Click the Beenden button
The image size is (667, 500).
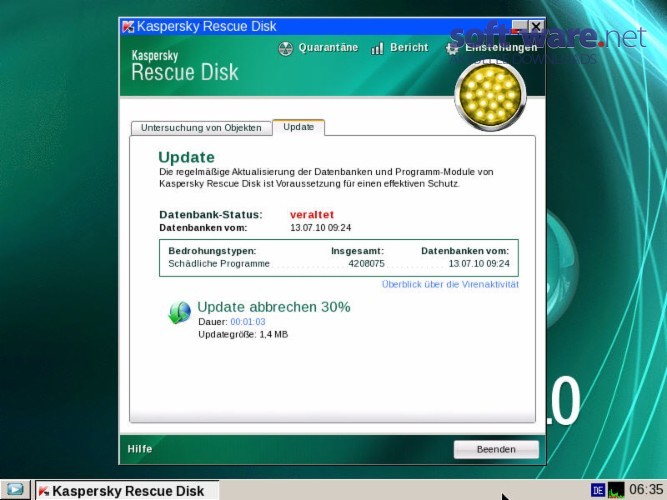tap(496, 449)
